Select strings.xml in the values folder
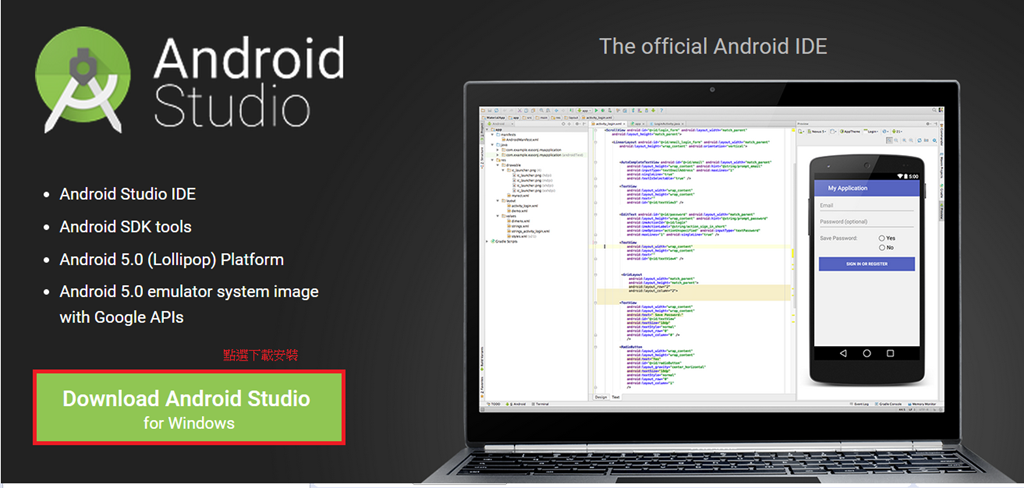This screenshot has width=1024, height=488. [x=520, y=226]
